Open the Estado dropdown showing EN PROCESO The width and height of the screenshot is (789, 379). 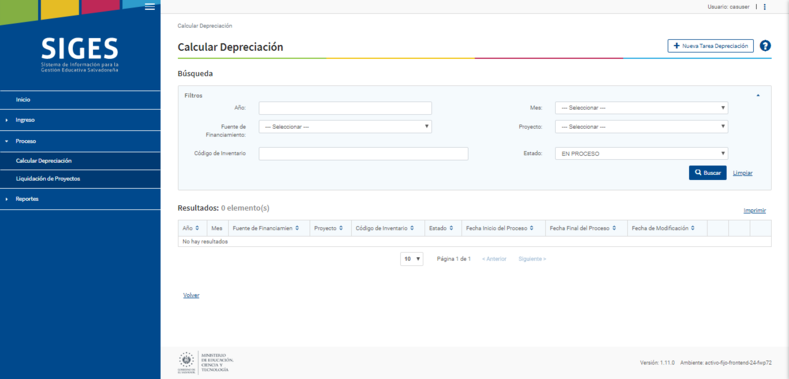click(642, 154)
